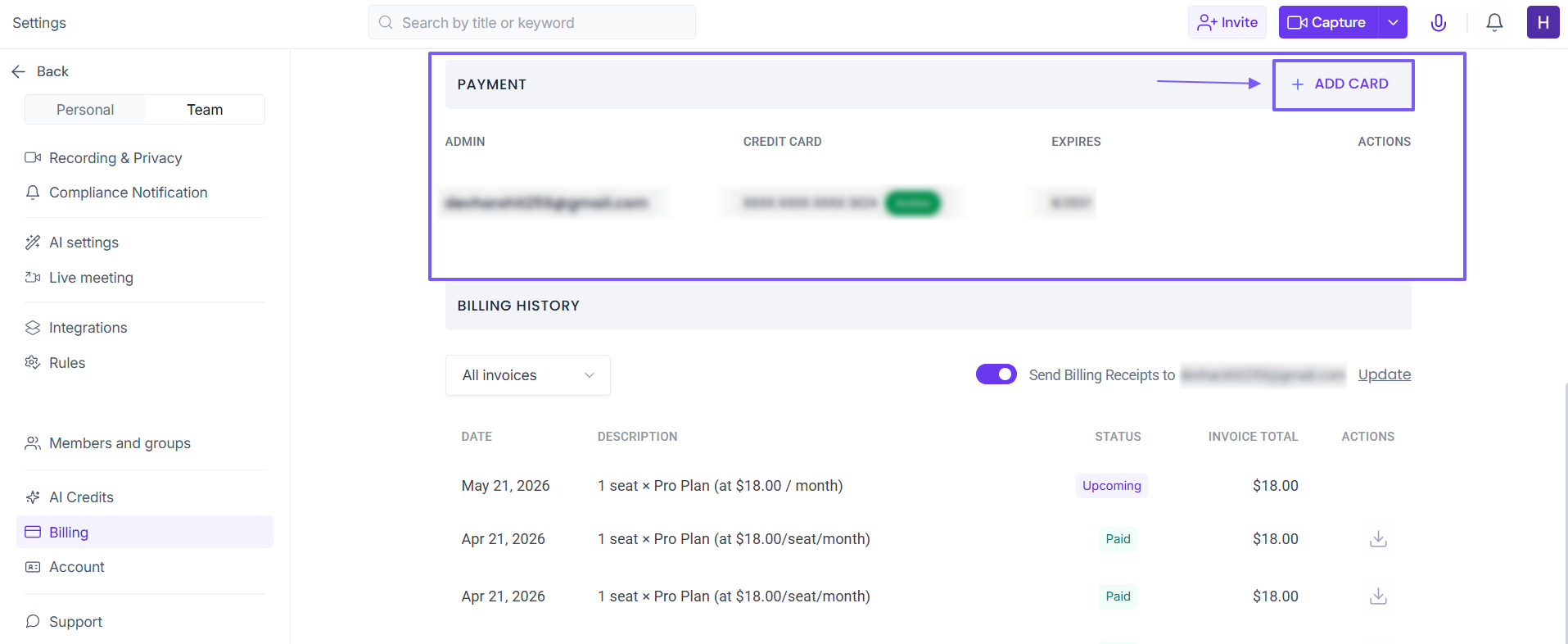Open Integrations page
The width and height of the screenshot is (1568, 644).
76,328
